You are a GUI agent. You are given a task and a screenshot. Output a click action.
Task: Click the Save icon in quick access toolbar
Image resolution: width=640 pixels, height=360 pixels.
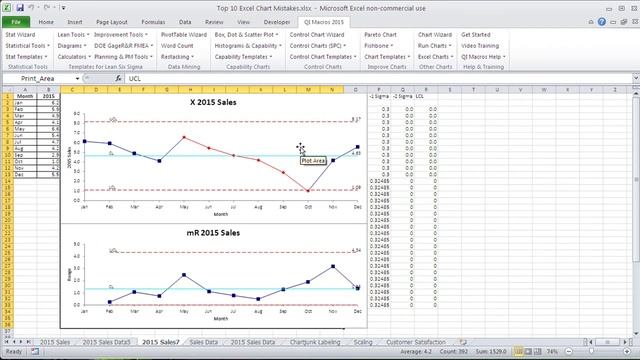pyautogui.click(x=20, y=8)
